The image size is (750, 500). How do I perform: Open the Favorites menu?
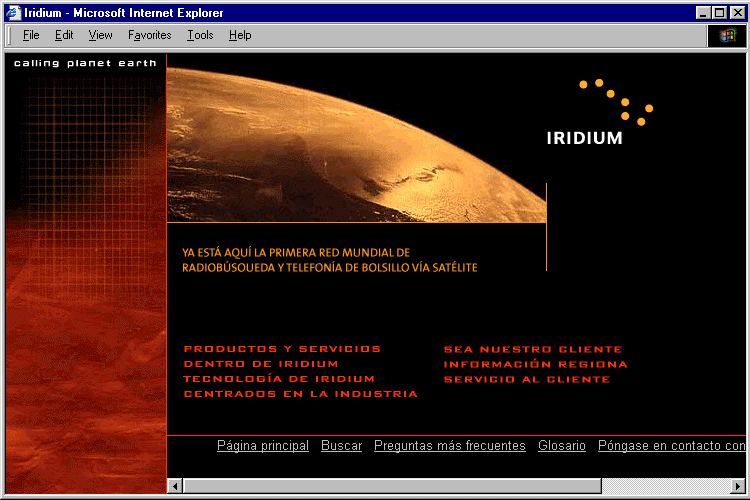tap(150, 35)
